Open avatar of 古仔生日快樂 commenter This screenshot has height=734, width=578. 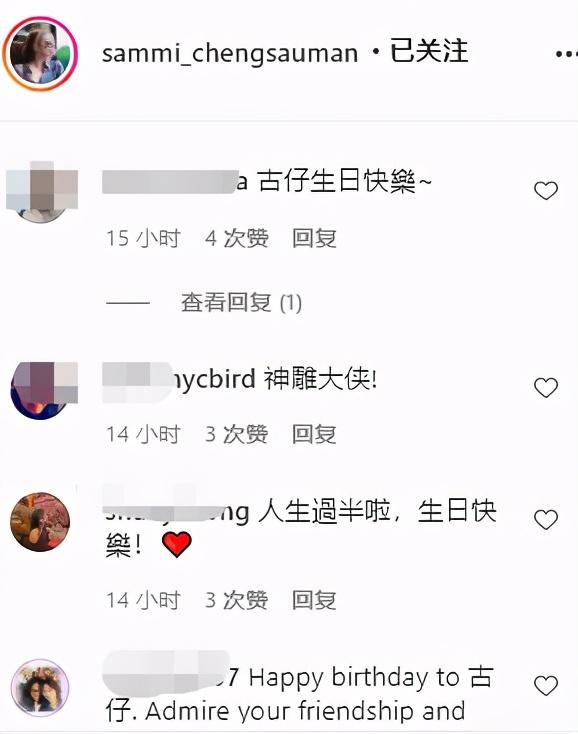click(42, 191)
